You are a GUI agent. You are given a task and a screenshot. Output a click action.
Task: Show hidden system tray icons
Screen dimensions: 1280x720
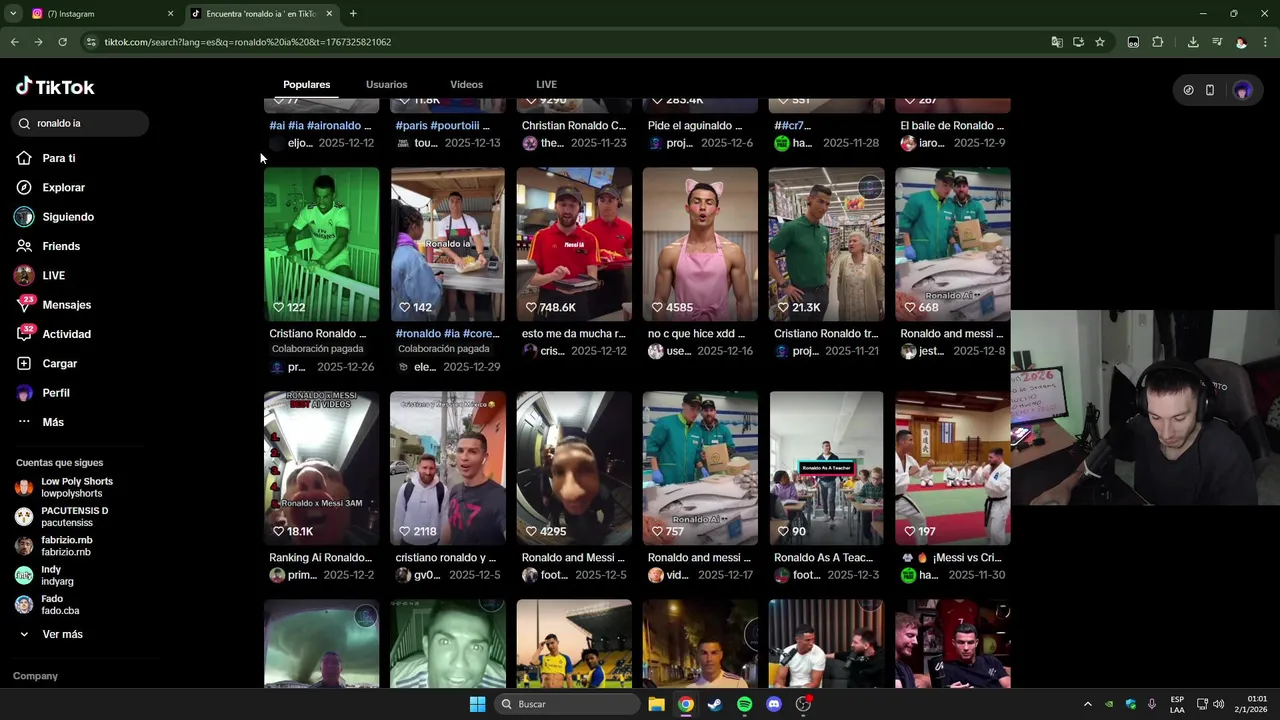[1088, 704]
